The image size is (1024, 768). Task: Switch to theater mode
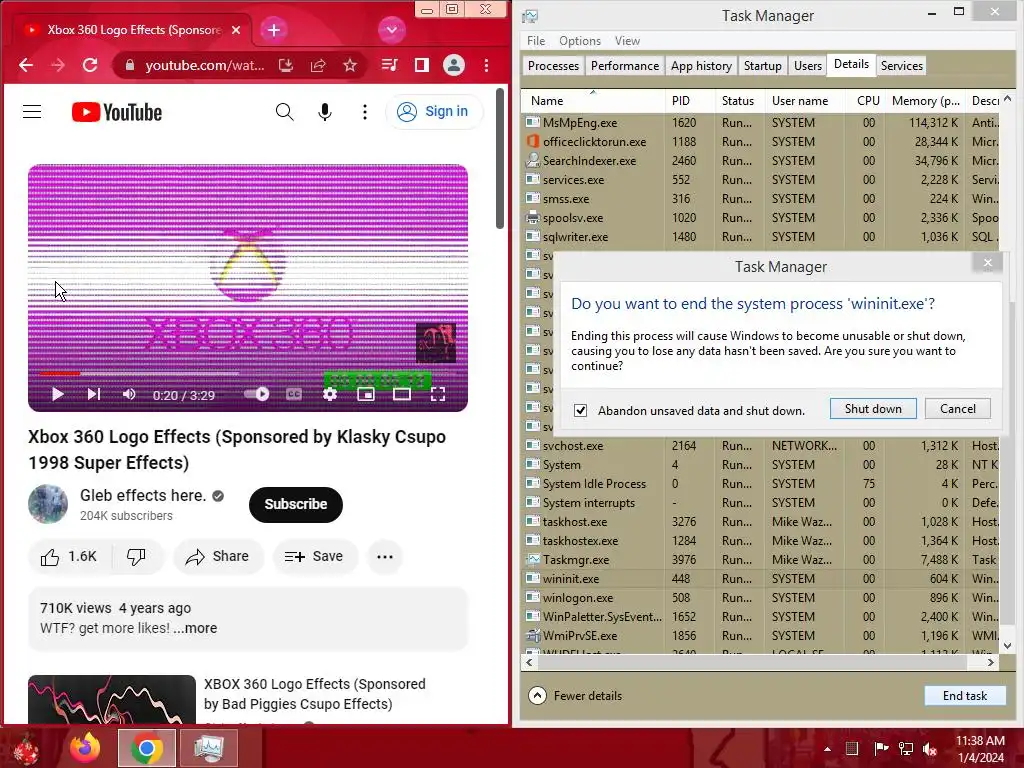tap(402, 394)
